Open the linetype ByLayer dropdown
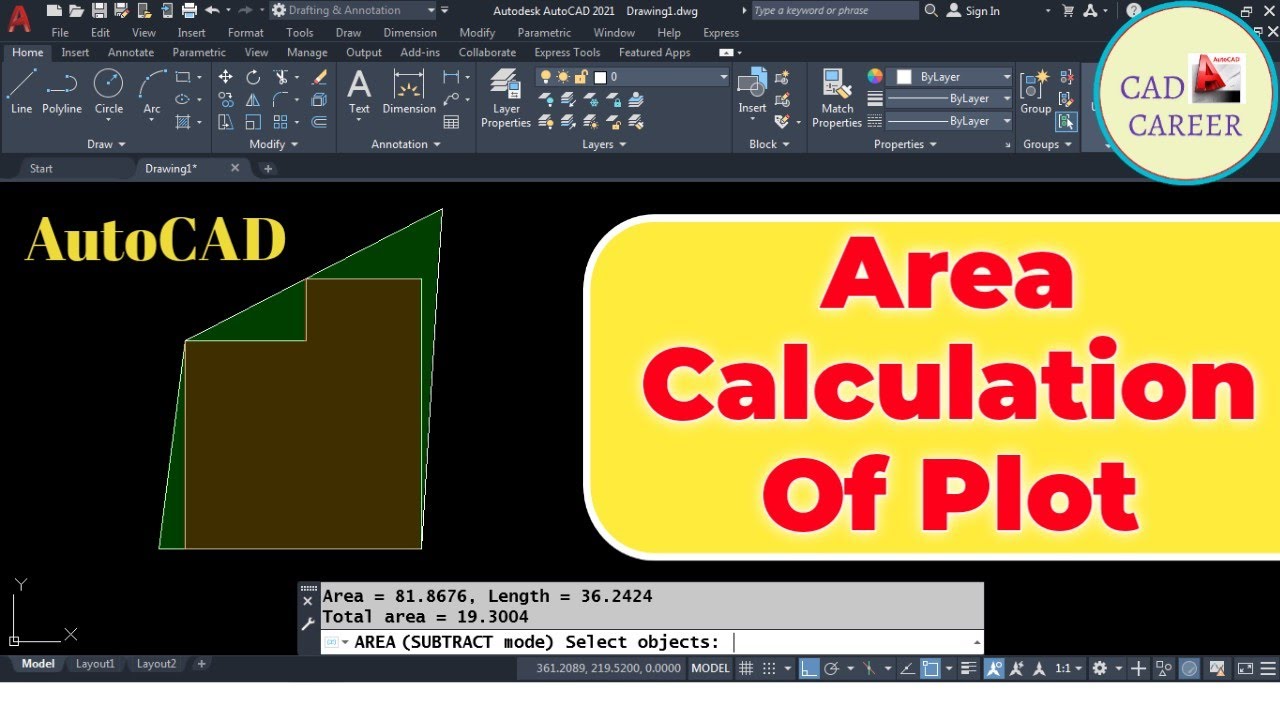Screen dimensions: 1280x720 click(1007, 121)
